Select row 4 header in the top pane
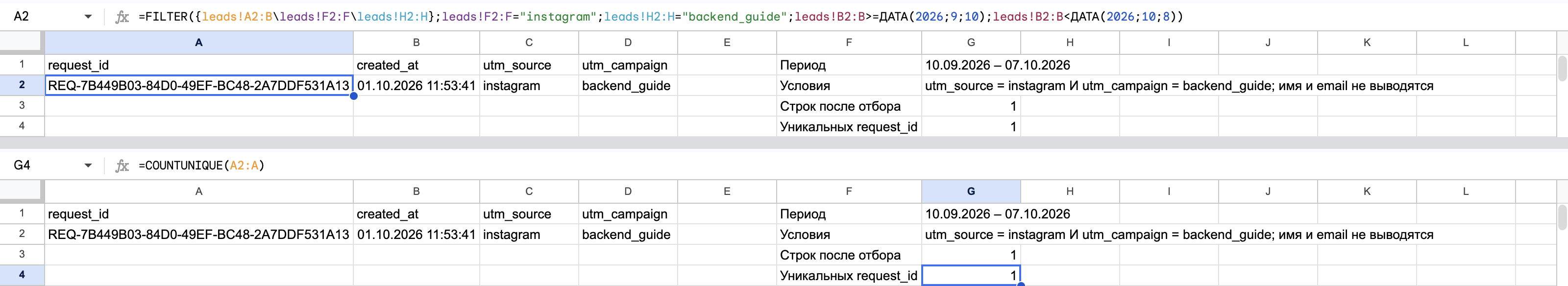Screen dimensions: 1568x286 [x=22, y=126]
